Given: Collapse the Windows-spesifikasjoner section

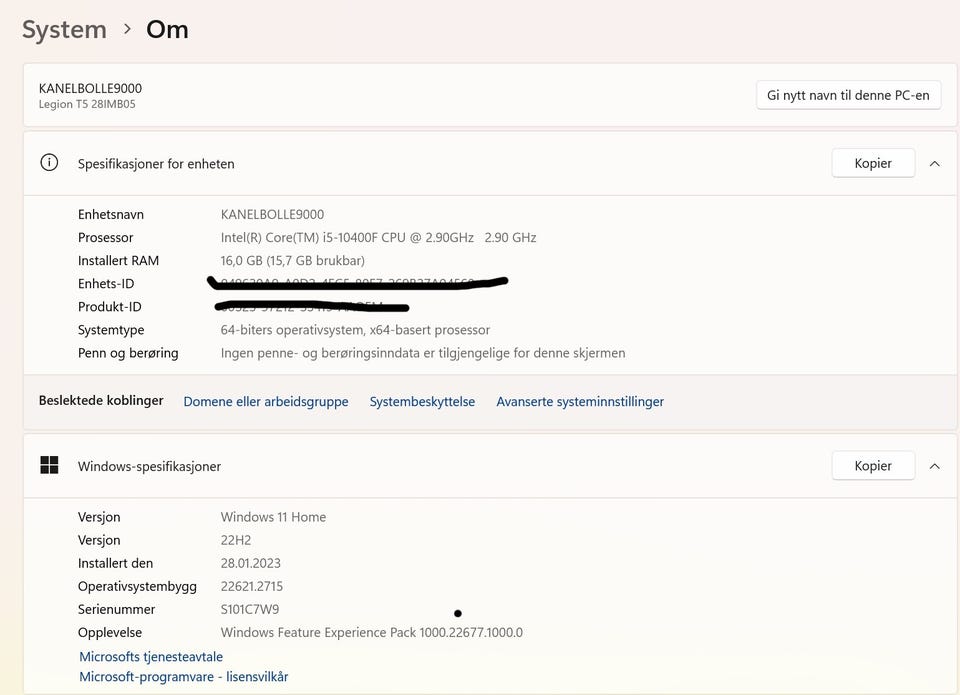Looking at the screenshot, I should pos(934,466).
